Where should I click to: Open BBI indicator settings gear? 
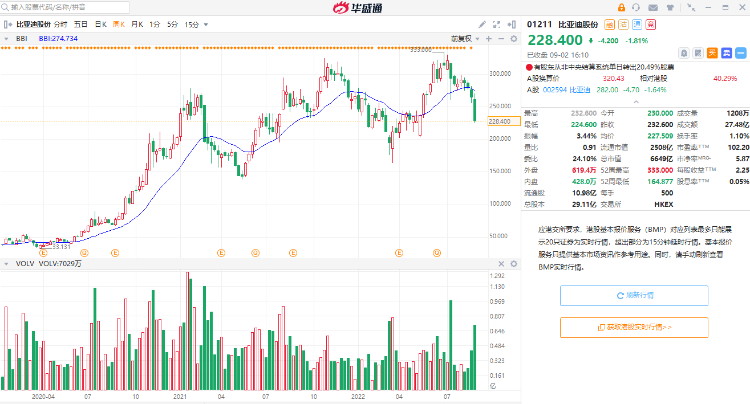pyautogui.click(x=514, y=39)
